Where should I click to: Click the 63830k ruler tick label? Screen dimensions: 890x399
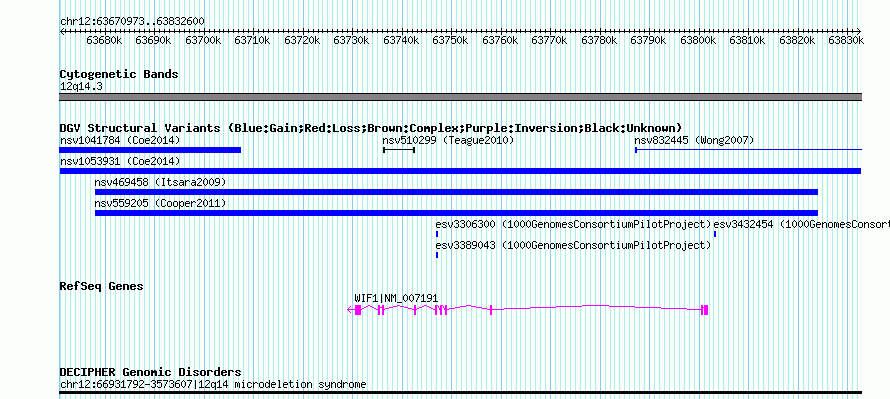click(846, 40)
